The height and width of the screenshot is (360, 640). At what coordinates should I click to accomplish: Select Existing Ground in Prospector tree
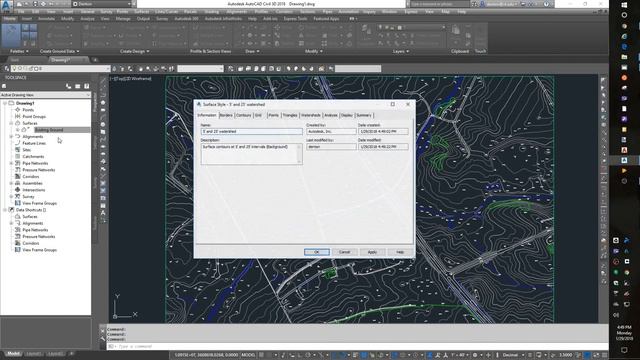coord(49,130)
